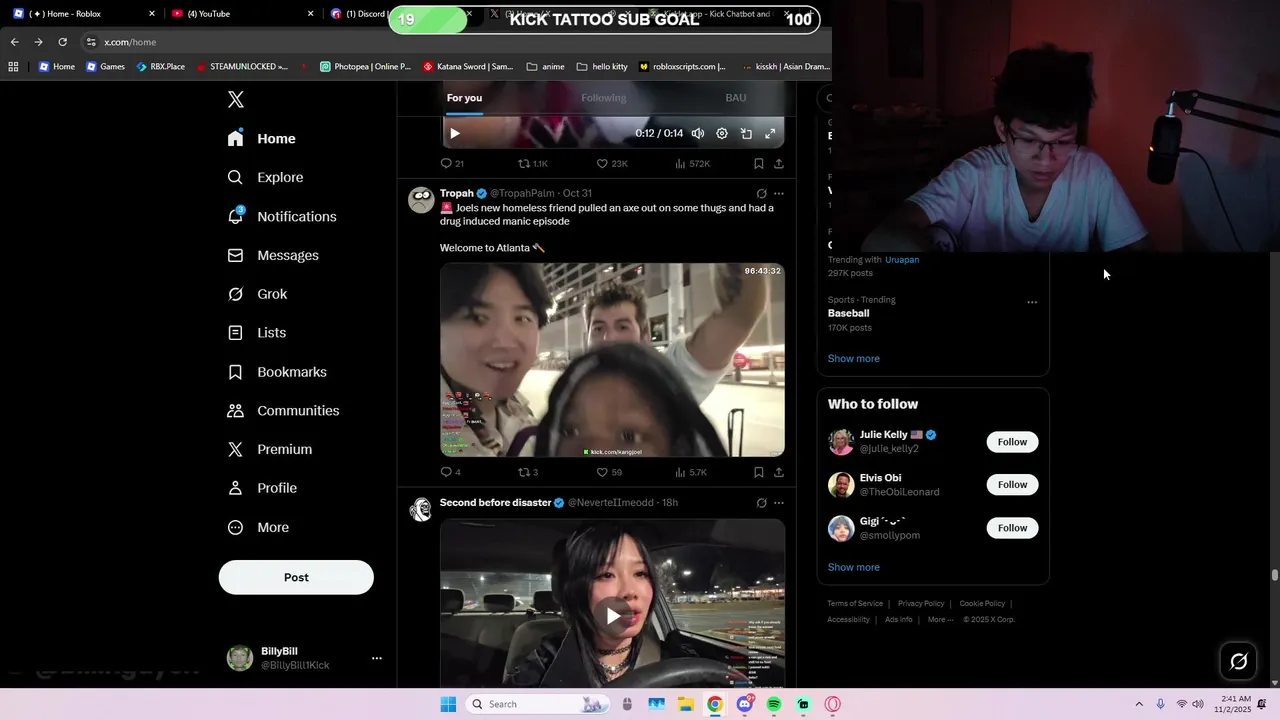The image size is (1280, 720).
Task: View analytics showing 572K views
Action: pyautogui.click(x=692, y=163)
